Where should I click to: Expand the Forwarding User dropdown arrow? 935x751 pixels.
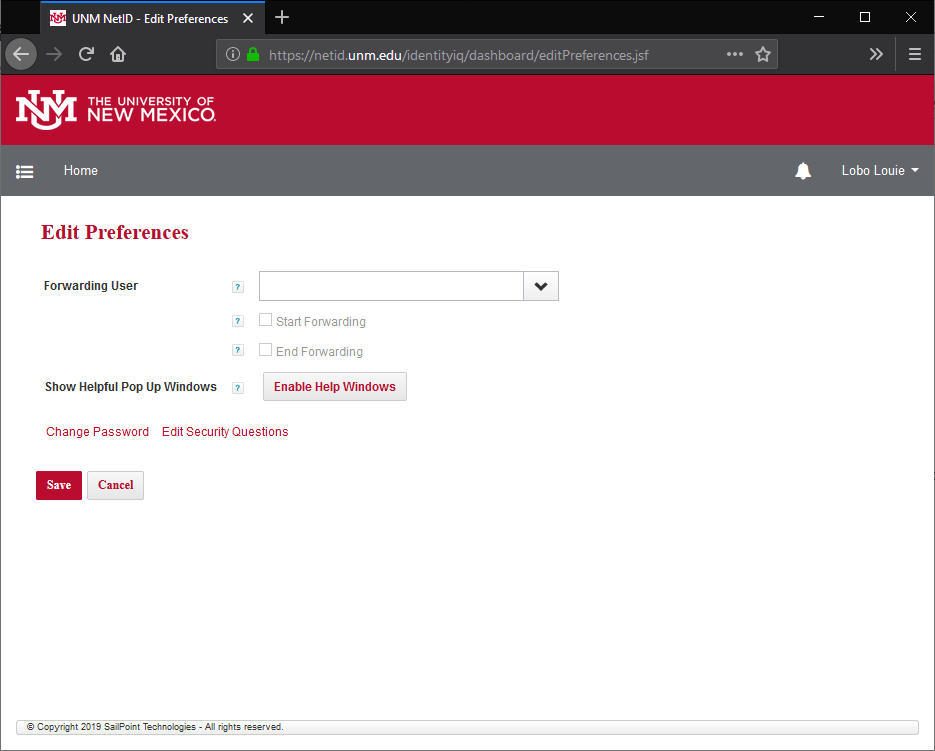click(x=541, y=286)
